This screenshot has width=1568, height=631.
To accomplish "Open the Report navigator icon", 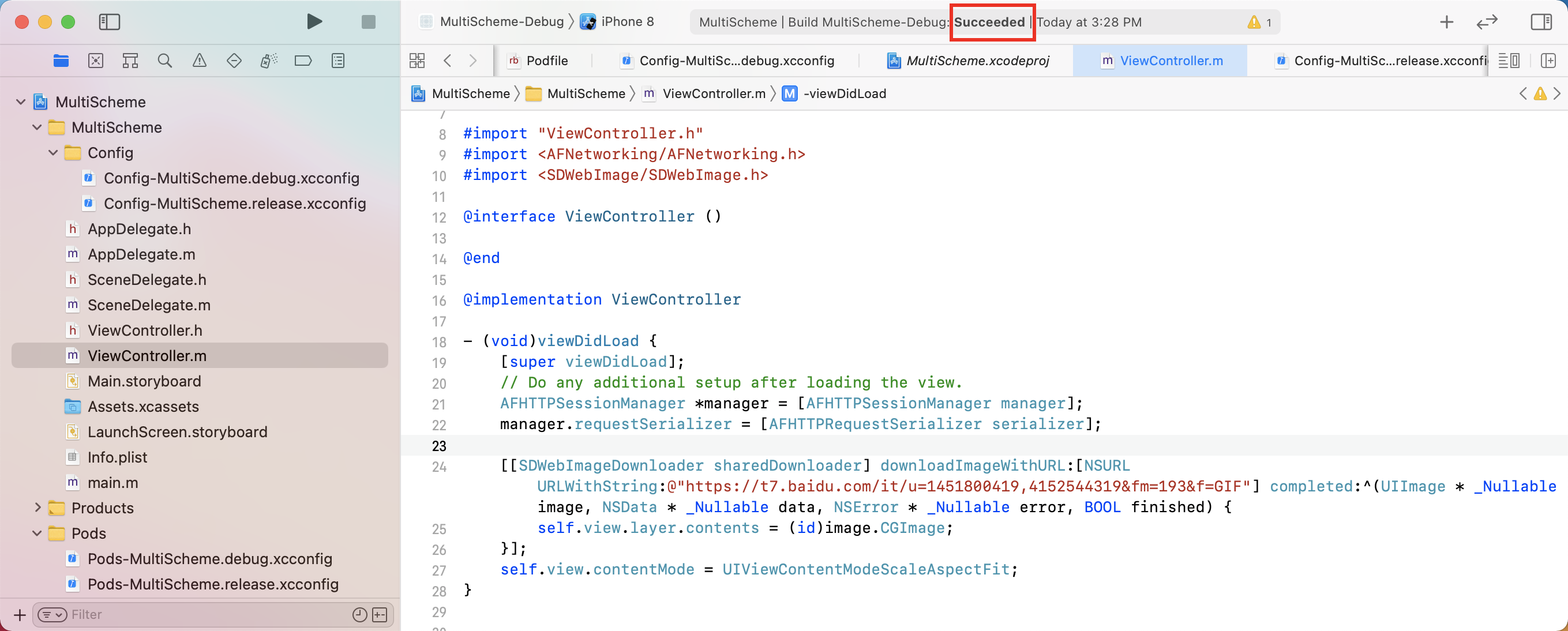I will pos(338,60).
